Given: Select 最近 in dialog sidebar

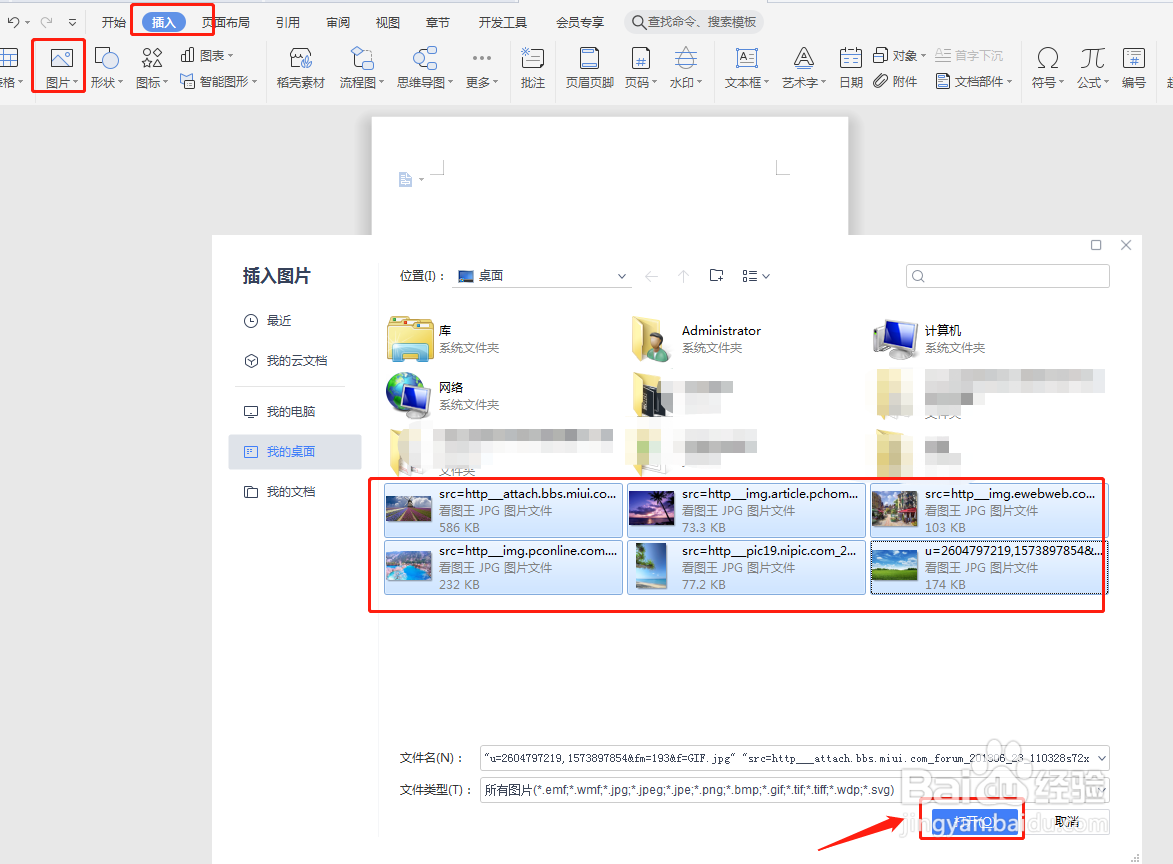Looking at the screenshot, I should coord(268,320).
